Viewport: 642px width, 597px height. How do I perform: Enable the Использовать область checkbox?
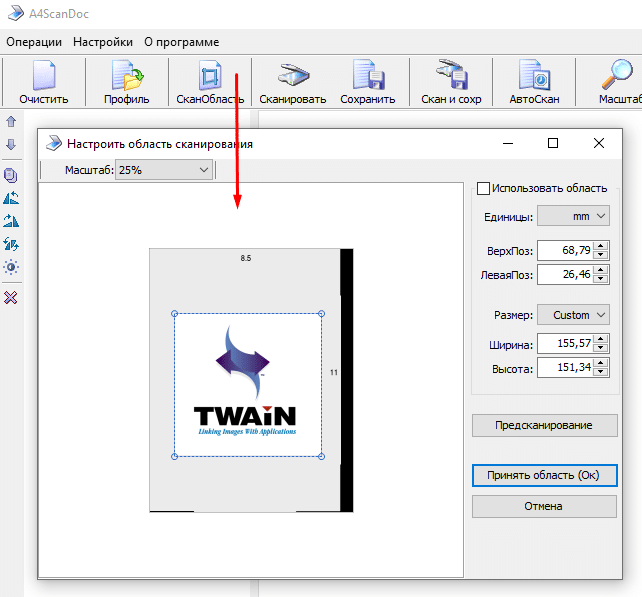[x=484, y=188]
